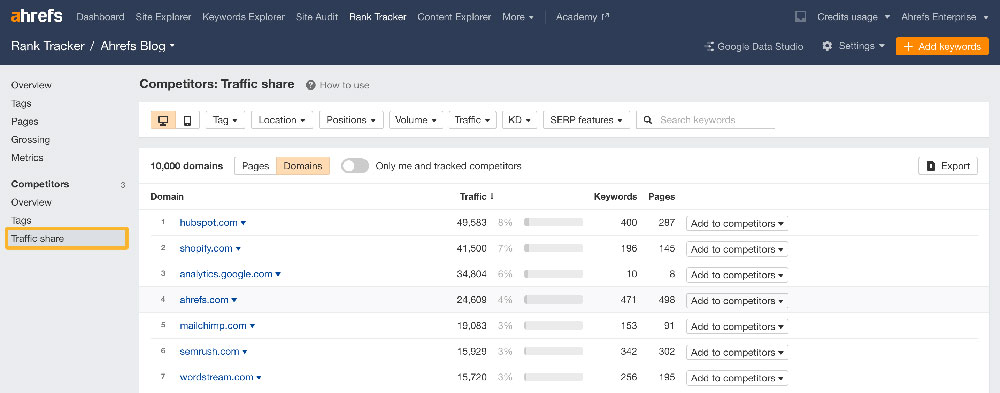The image size is (1000, 393).
Task: Open Site Explorer from top navigation
Action: pos(163,17)
